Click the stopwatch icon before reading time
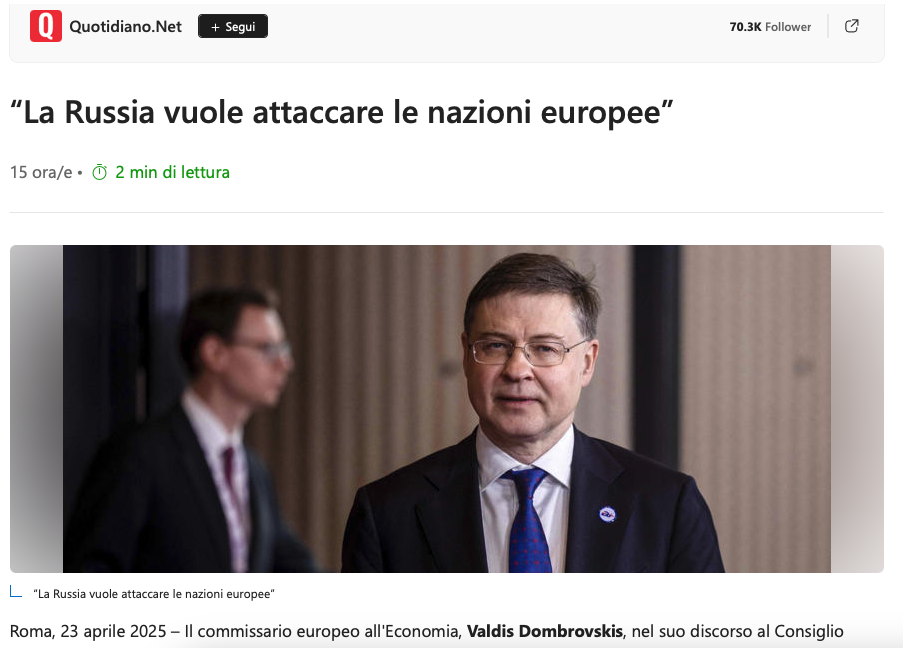 [100, 172]
